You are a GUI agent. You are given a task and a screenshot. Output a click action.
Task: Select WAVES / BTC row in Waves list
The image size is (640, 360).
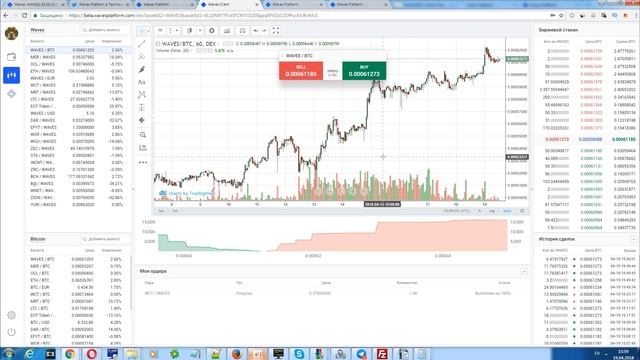77,50
